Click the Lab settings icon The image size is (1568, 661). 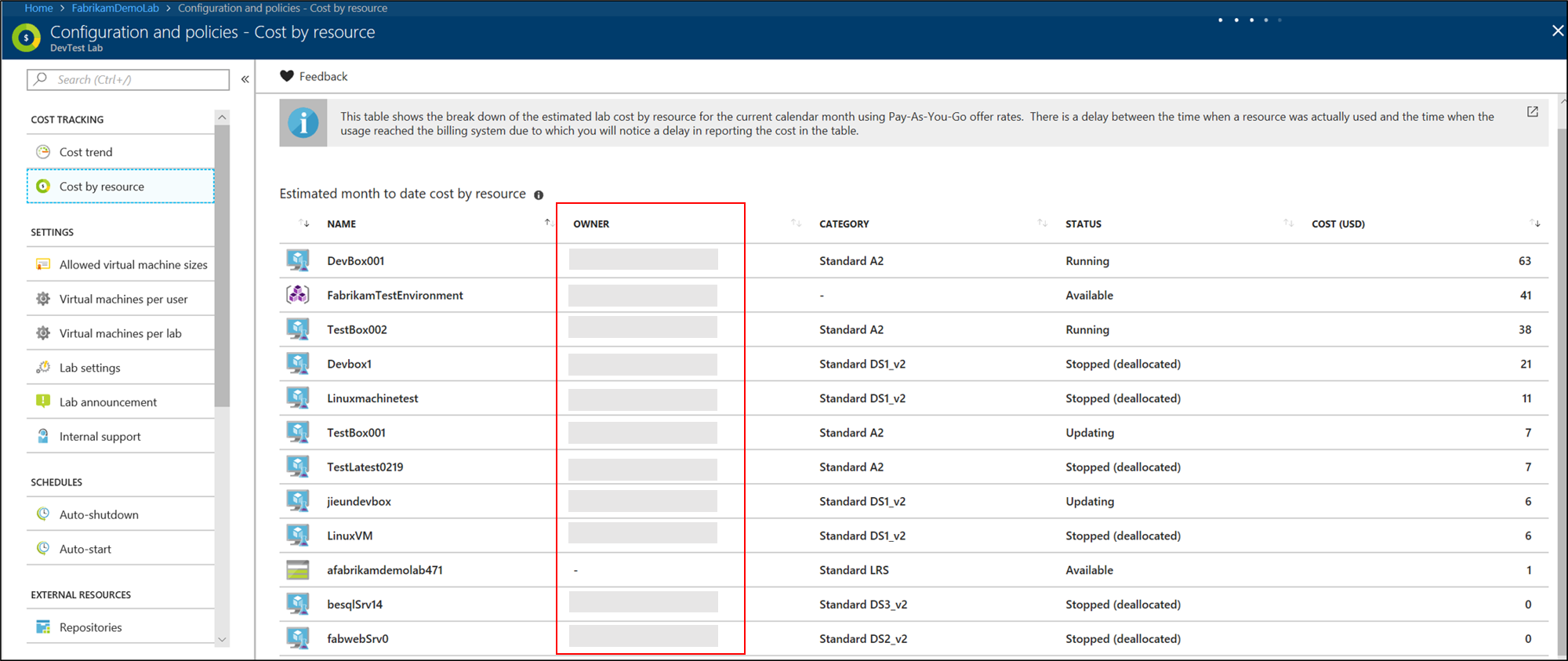[x=43, y=368]
